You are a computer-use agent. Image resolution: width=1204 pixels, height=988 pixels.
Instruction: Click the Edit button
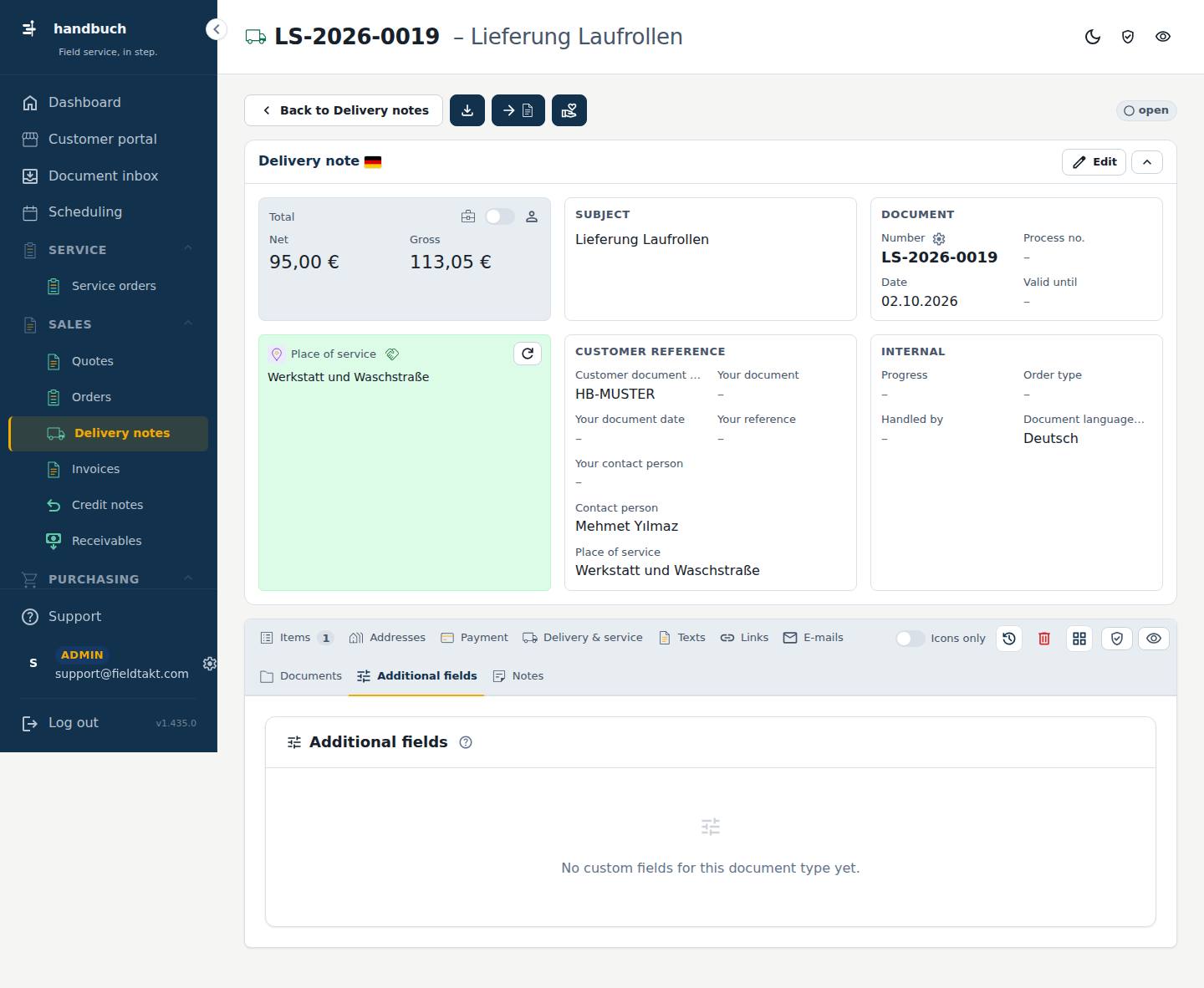pyautogui.click(x=1094, y=162)
